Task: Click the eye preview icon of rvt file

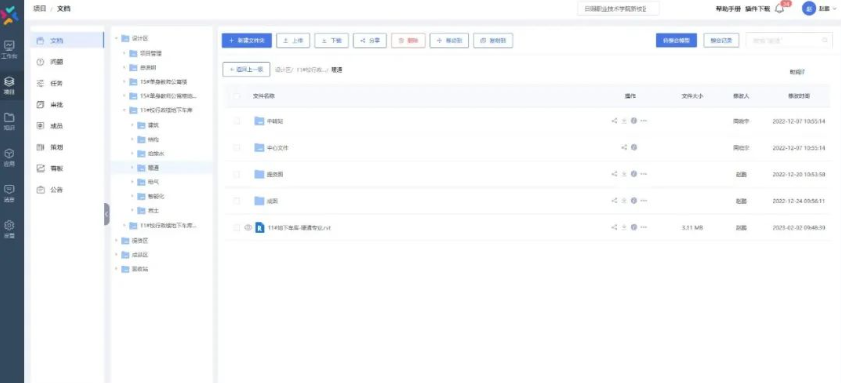Action: coord(248,227)
